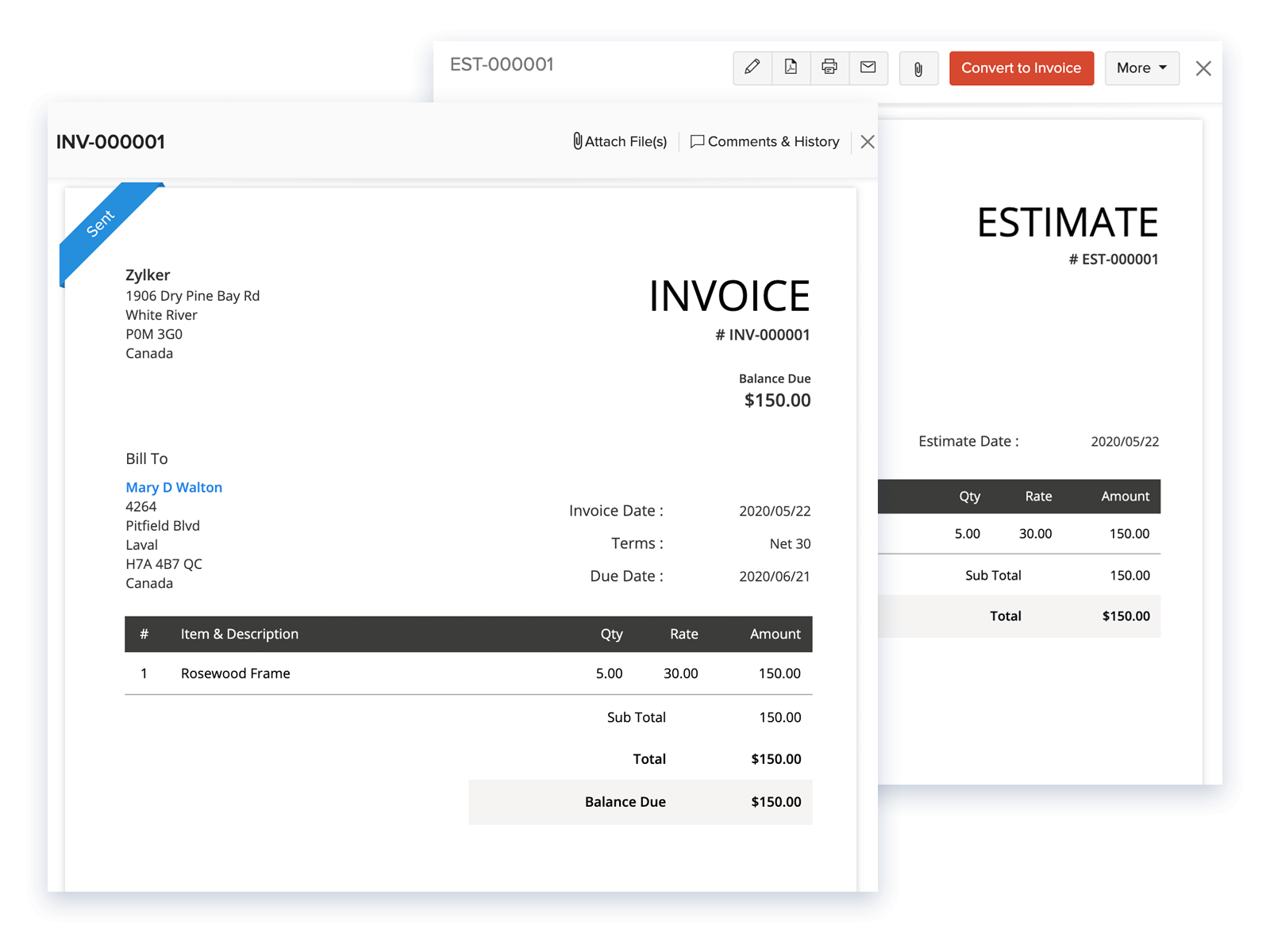Click the Print icon on the estimate toolbar

[829, 68]
